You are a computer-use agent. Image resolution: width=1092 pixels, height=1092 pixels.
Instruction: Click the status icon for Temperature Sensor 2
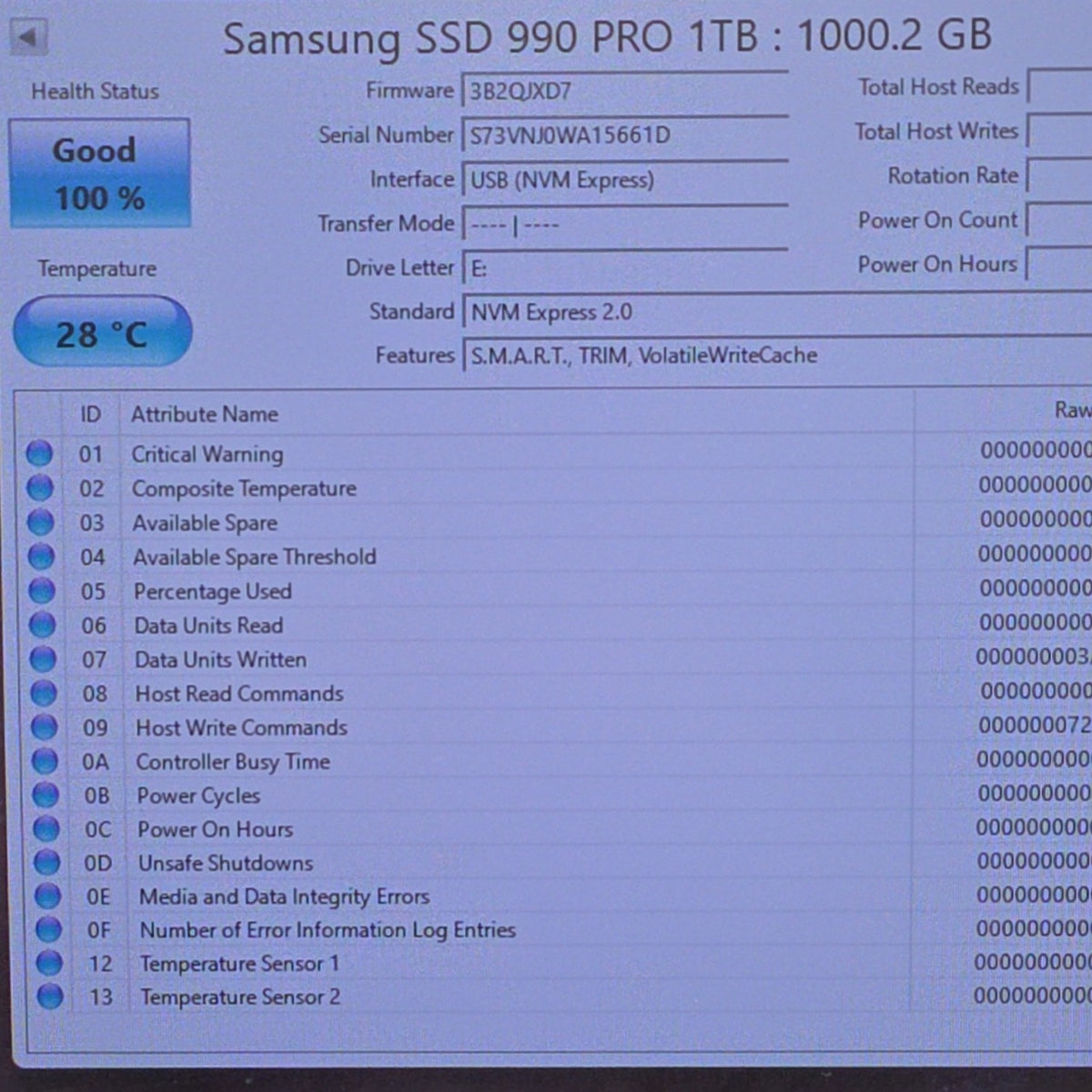coord(49,996)
